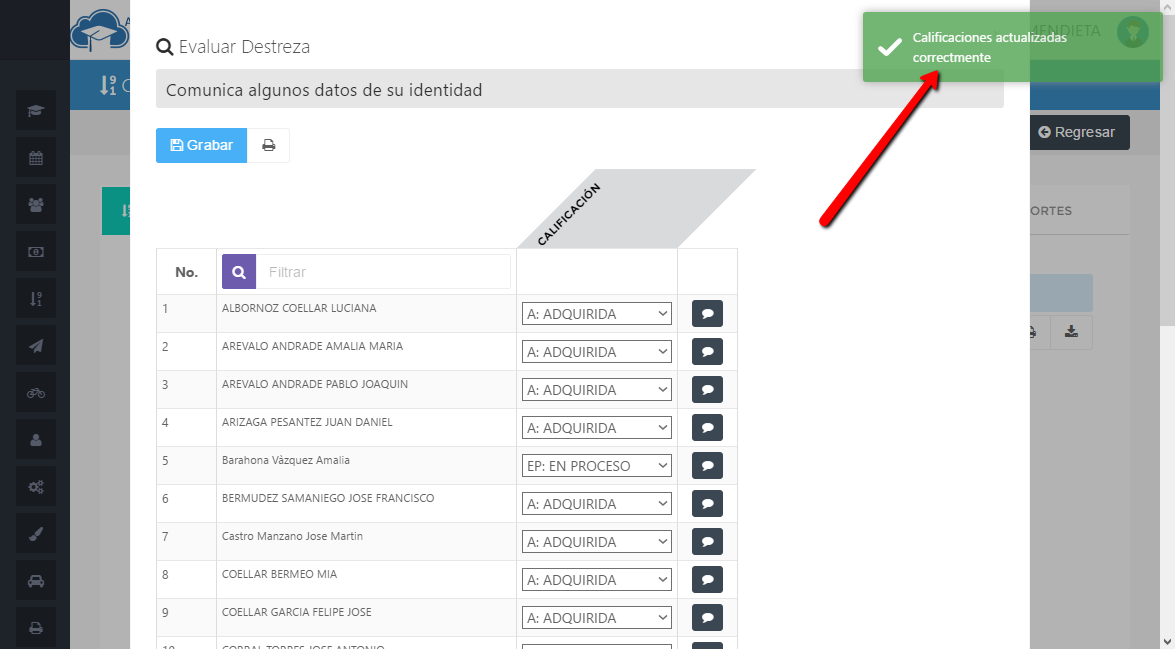
Task: Open EN PROCESO dropdown for Barahona Vàzquez Amalia
Action: pyautogui.click(x=596, y=465)
